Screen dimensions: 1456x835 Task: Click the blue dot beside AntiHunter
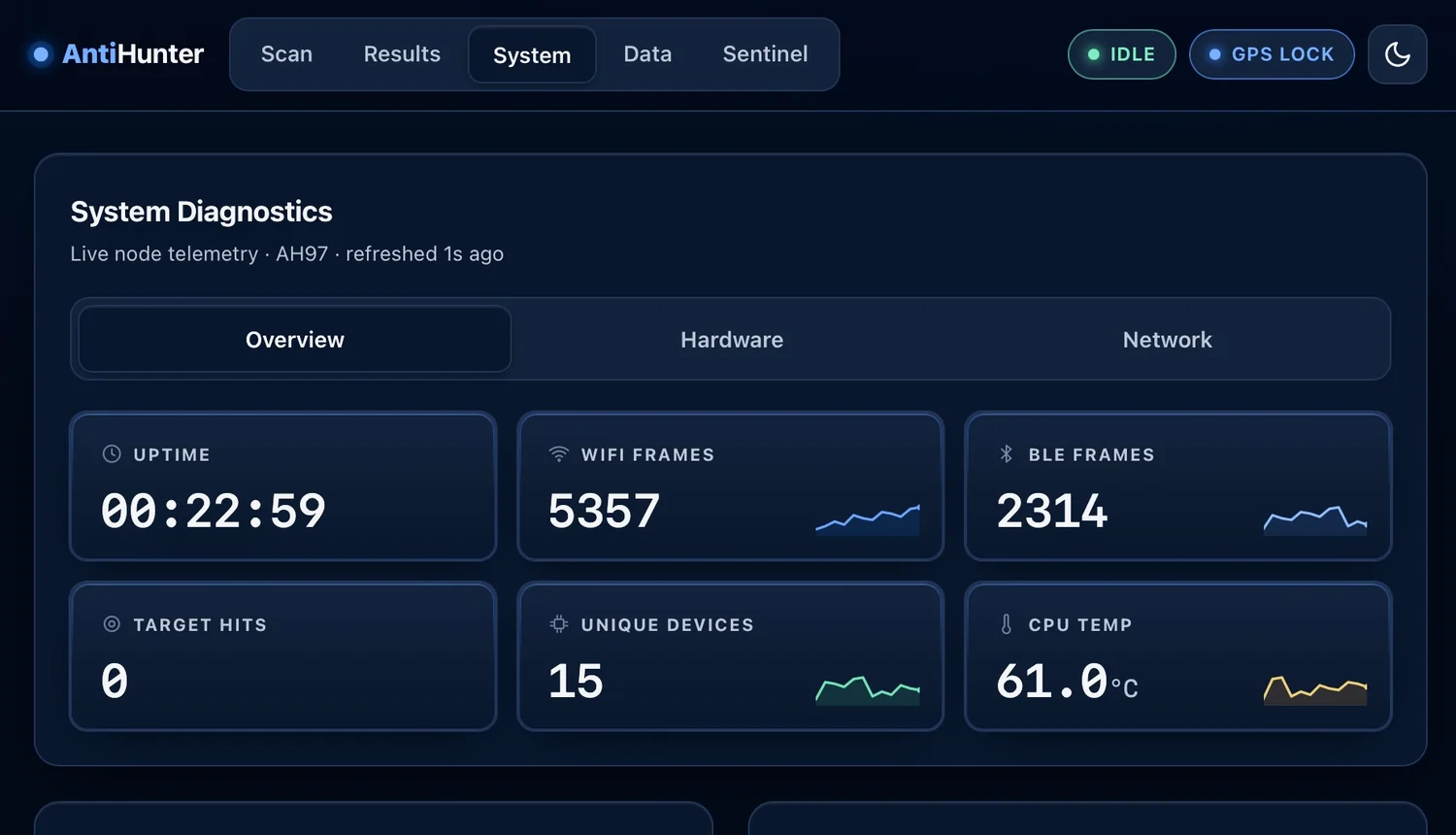tap(41, 54)
